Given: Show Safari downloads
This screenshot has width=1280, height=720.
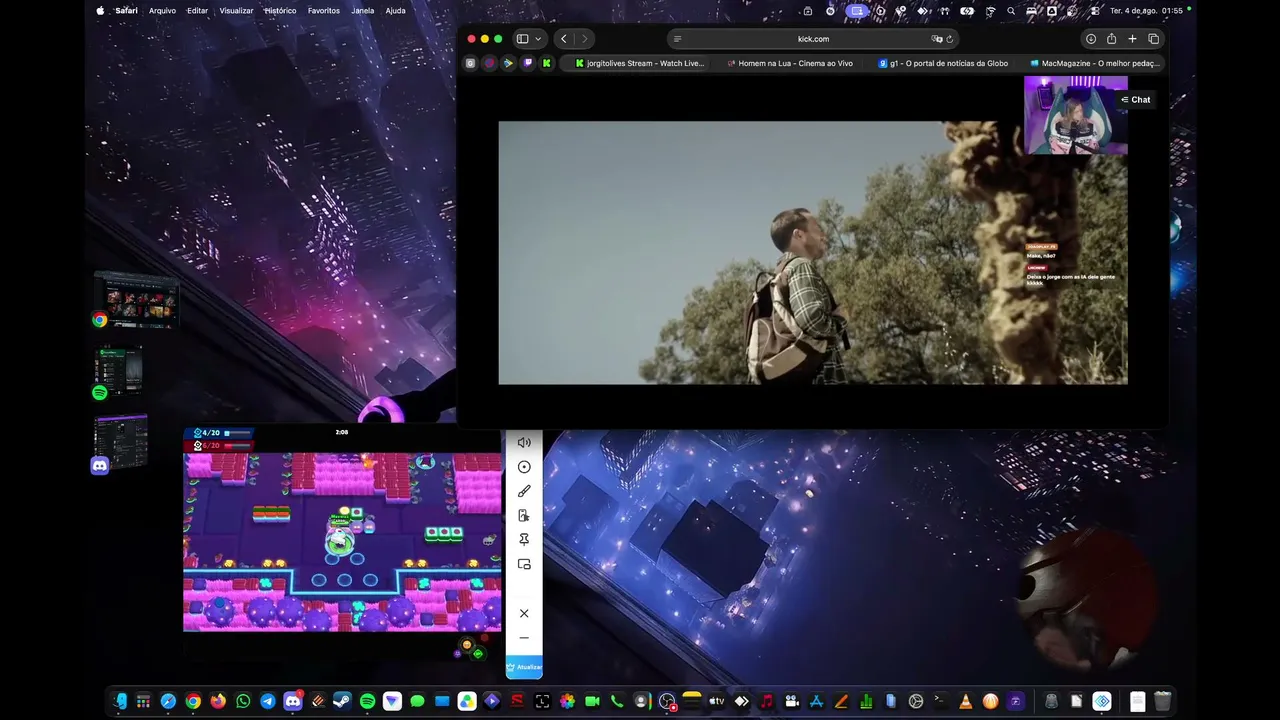Looking at the screenshot, I should [x=1091, y=39].
